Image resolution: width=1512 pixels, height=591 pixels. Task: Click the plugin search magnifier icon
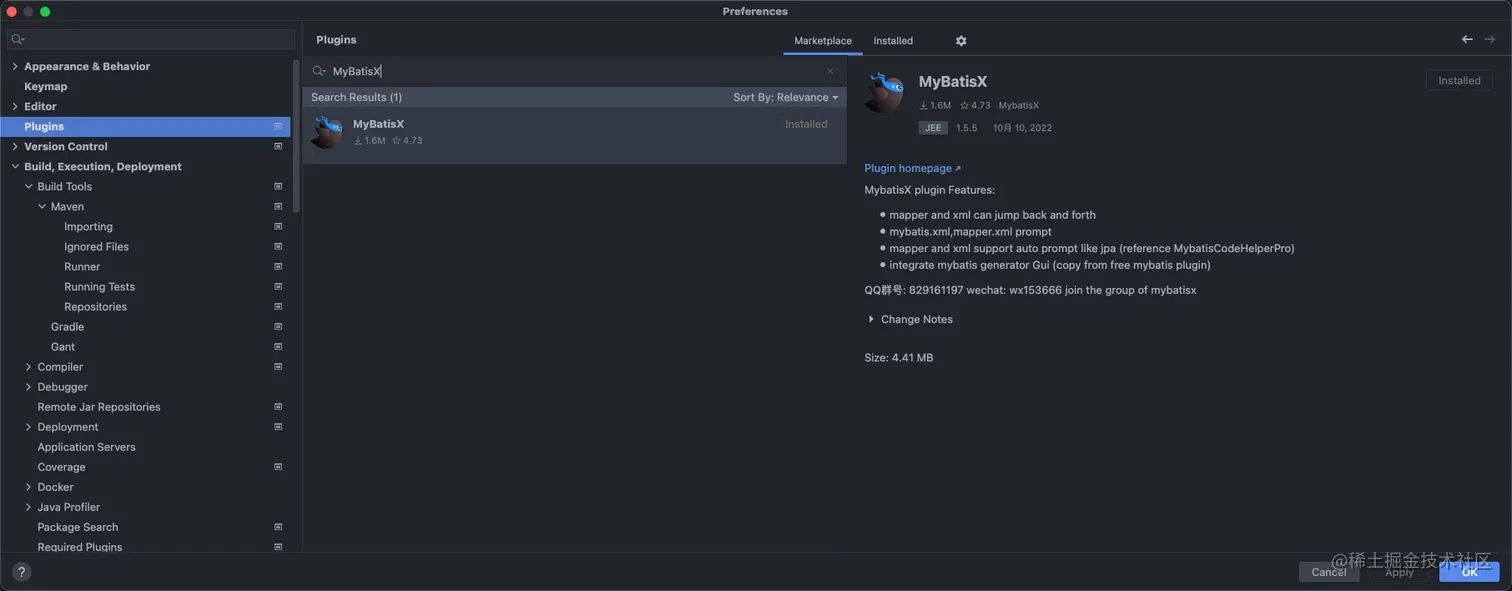(x=319, y=71)
